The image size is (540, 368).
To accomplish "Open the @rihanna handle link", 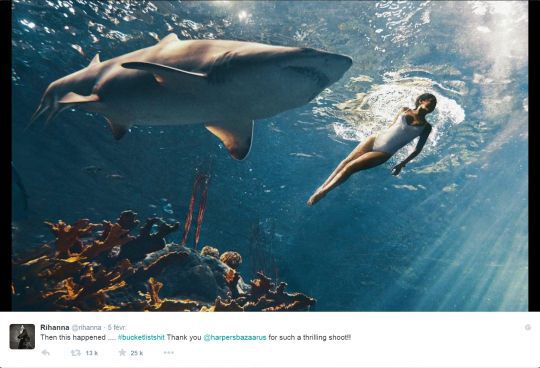I will pyautogui.click(x=86, y=327).
